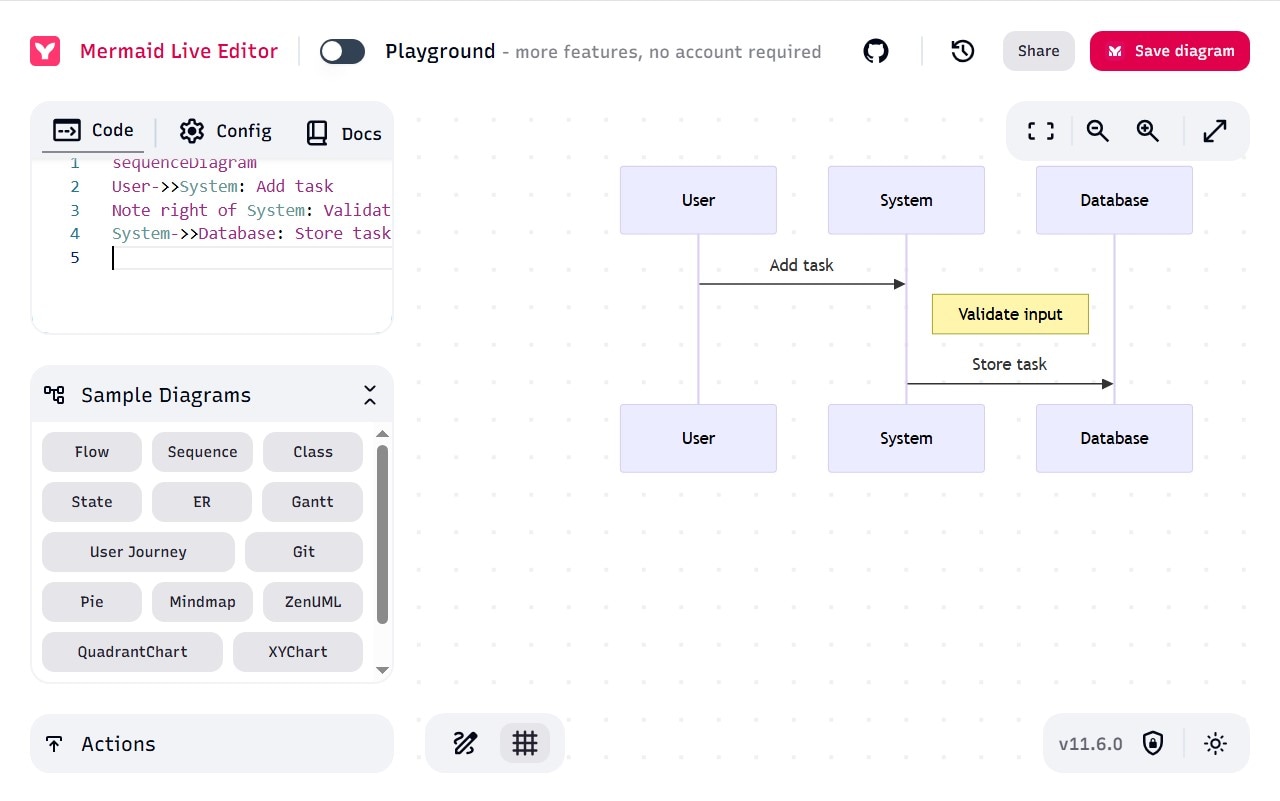Screen dimensions: 1280x801
Task: Click the 'System->>Database: Store task' code line
Action: 251,234
